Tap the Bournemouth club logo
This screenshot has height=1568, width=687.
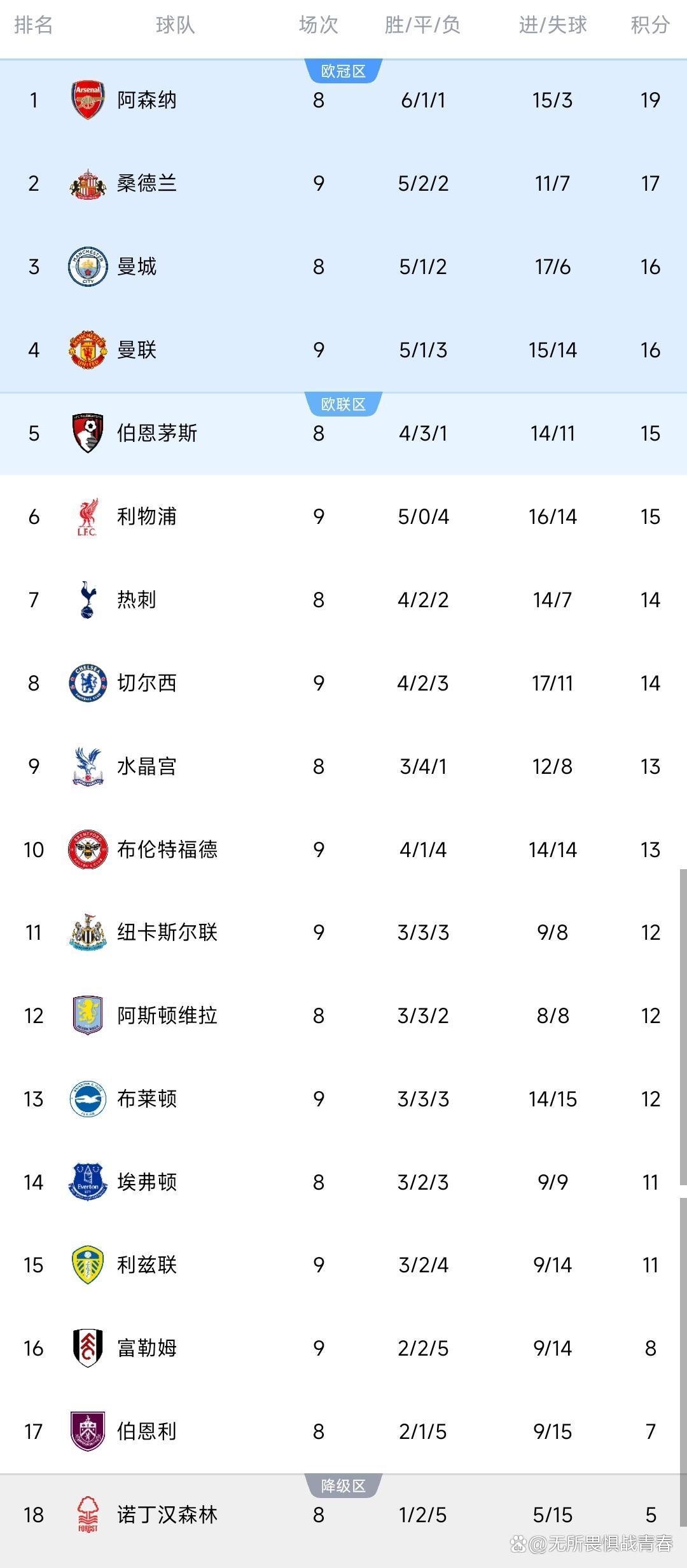[88, 433]
